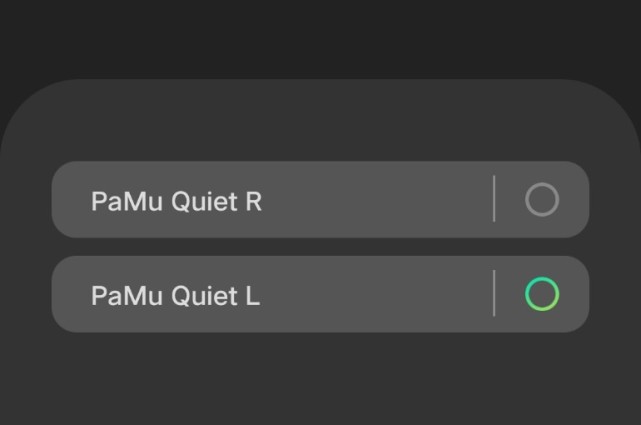Select the PaMu Quiet R radio button
Image resolution: width=641 pixels, height=425 pixels.
[x=541, y=200]
